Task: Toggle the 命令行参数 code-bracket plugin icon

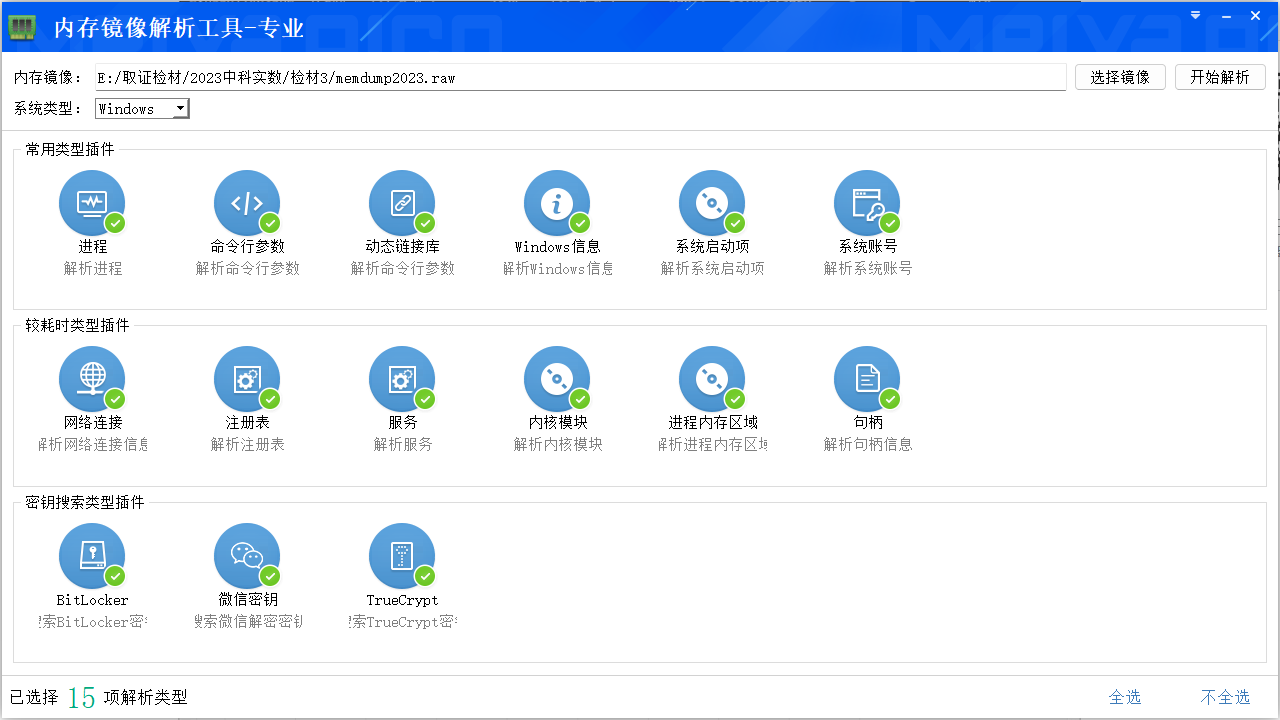Action: [247, 203]
